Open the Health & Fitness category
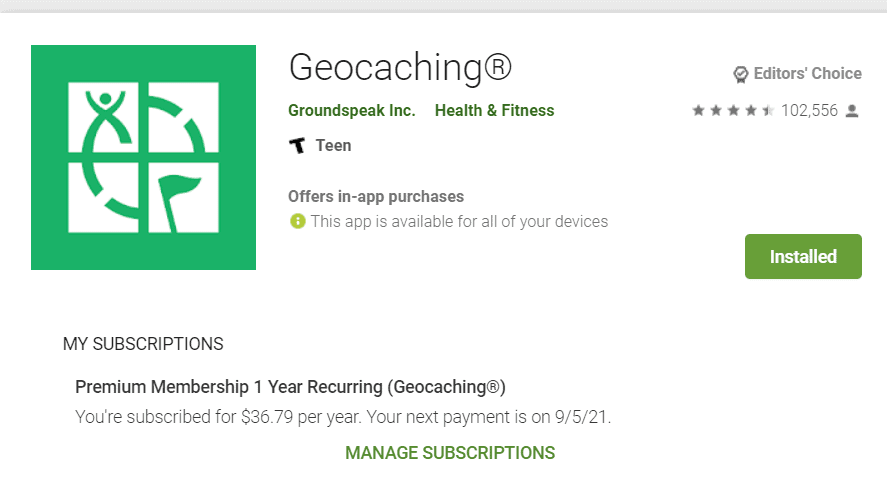Image resolution: width=887 pixels, height=503 pixels. point(494,111)
